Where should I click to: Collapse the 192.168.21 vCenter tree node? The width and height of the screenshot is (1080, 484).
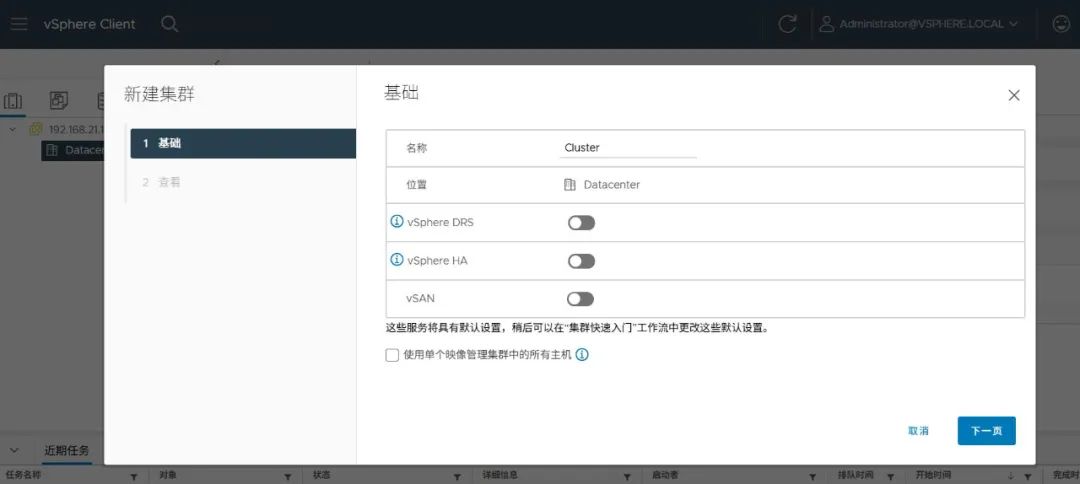(12, 129)
